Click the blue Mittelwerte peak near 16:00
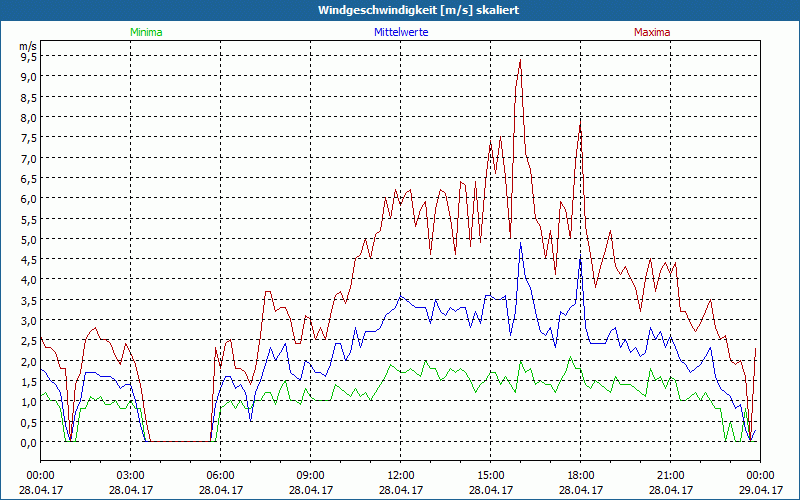 pos(520,243)
